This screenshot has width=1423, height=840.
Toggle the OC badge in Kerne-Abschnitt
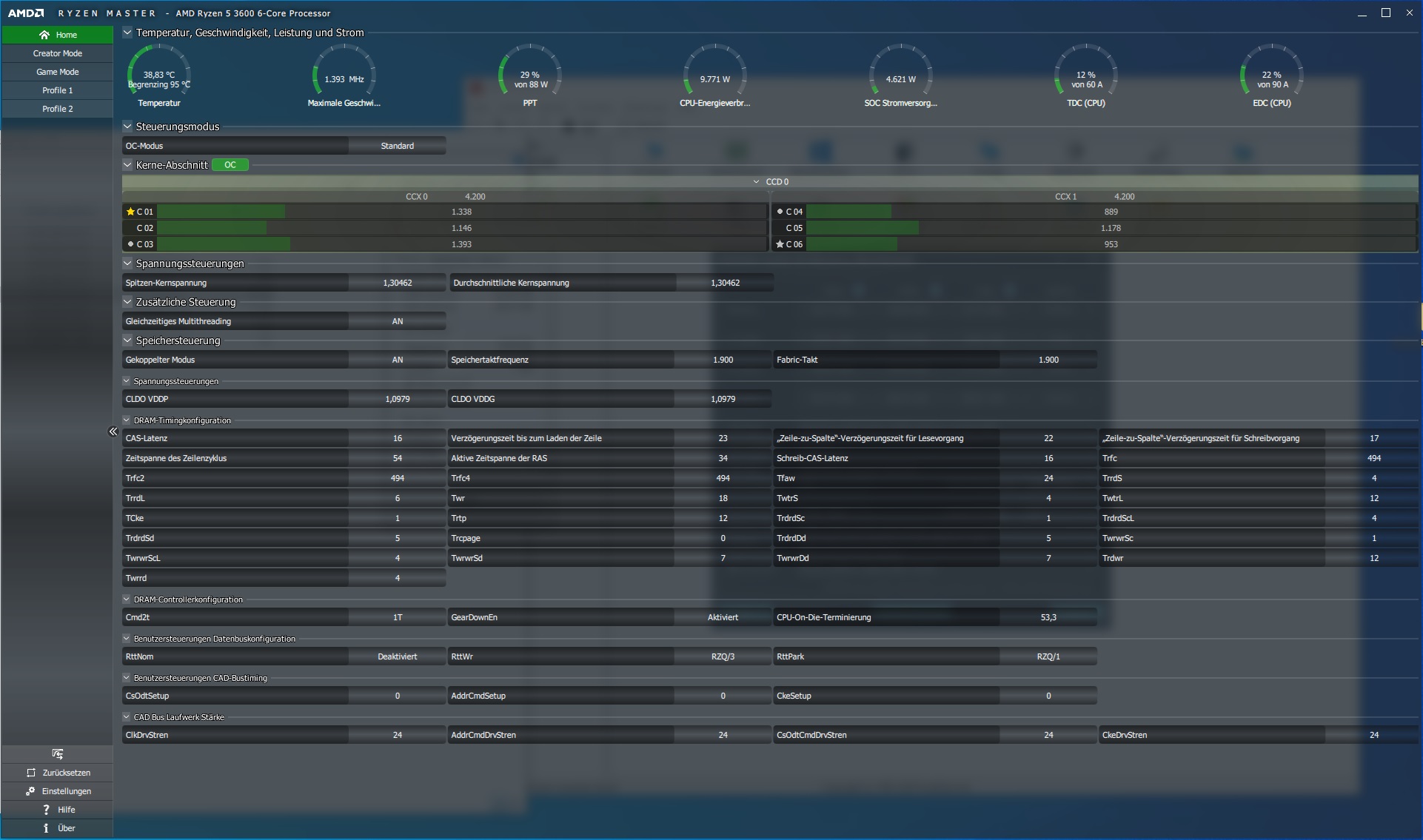pos(230,165)
